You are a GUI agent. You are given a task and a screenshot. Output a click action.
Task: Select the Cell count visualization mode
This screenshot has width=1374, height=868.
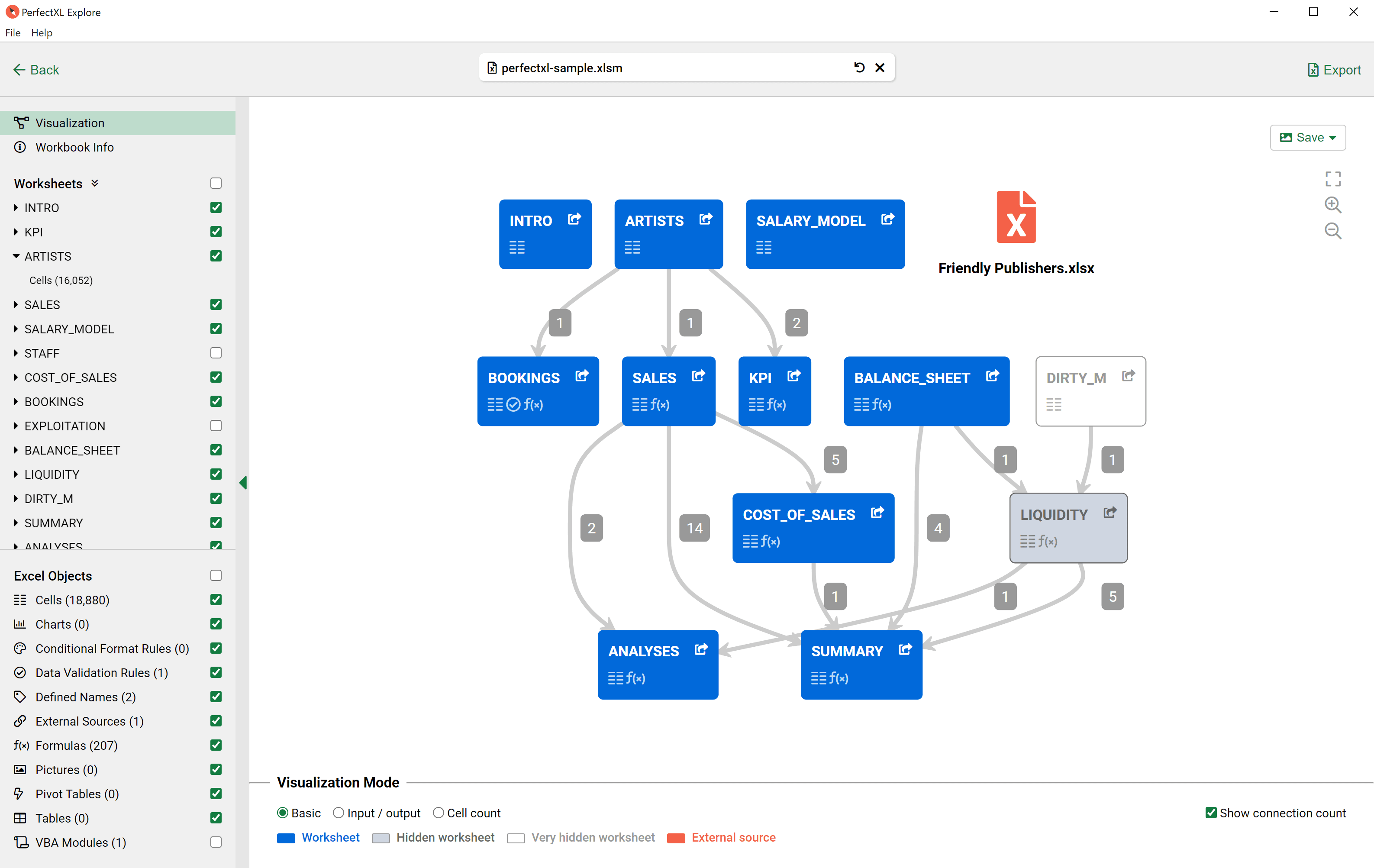438,813
